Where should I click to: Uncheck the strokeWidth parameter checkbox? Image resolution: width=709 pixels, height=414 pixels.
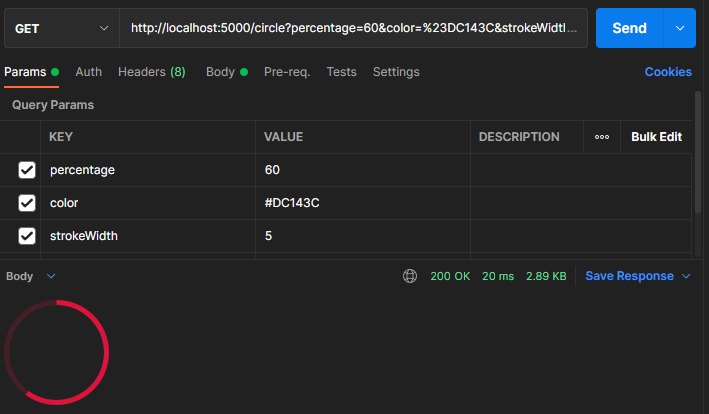[x=27, y=236]
